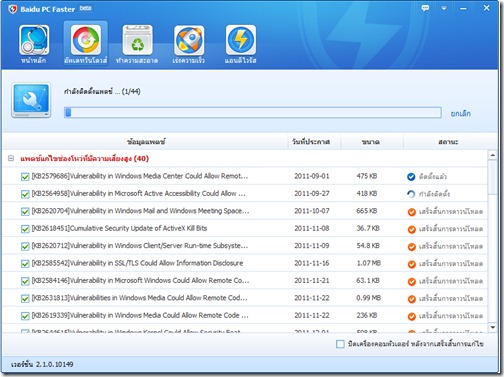Click the 1.07 MB size cell

(x=369, y=263)
